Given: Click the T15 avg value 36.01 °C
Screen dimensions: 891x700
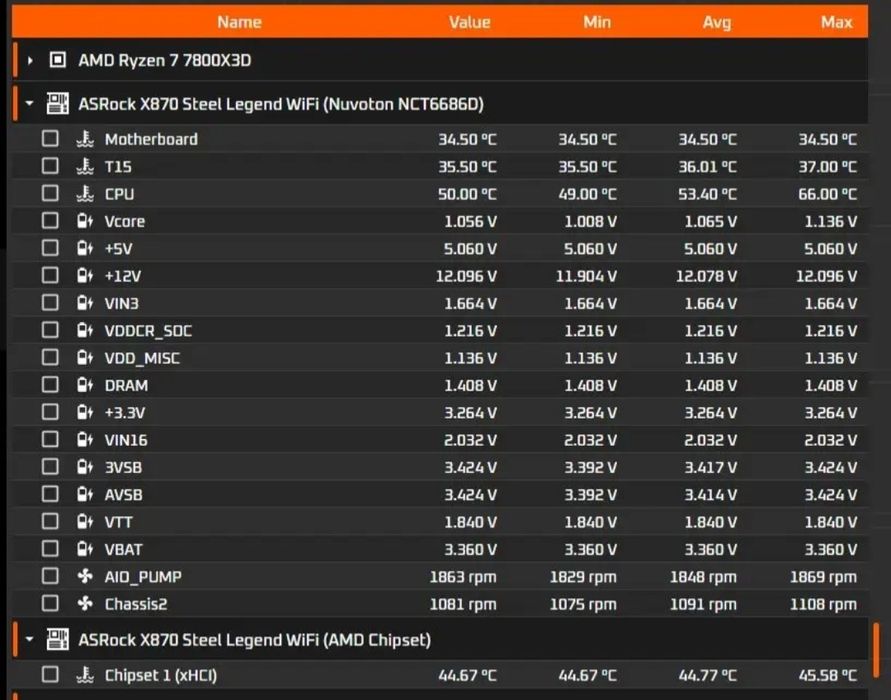Looking at the screenshot, I should point(707,166).
